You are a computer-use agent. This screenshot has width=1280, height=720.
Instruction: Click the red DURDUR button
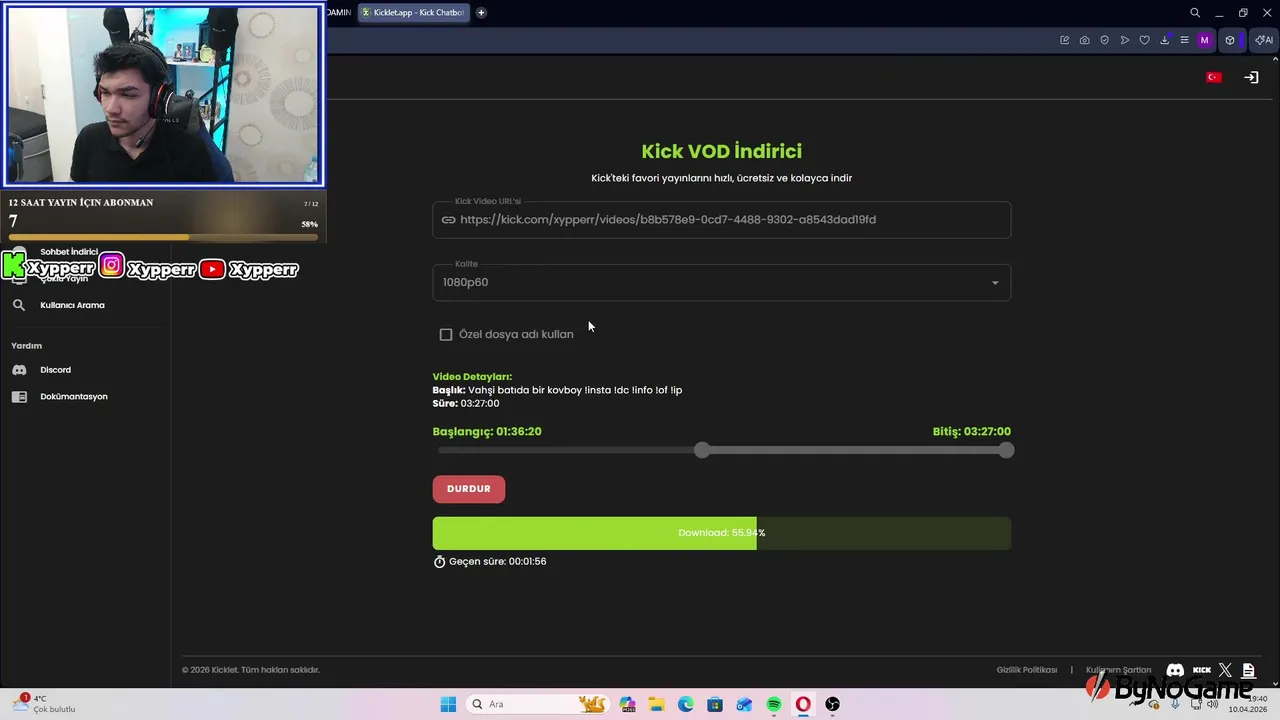click(469, 489)
